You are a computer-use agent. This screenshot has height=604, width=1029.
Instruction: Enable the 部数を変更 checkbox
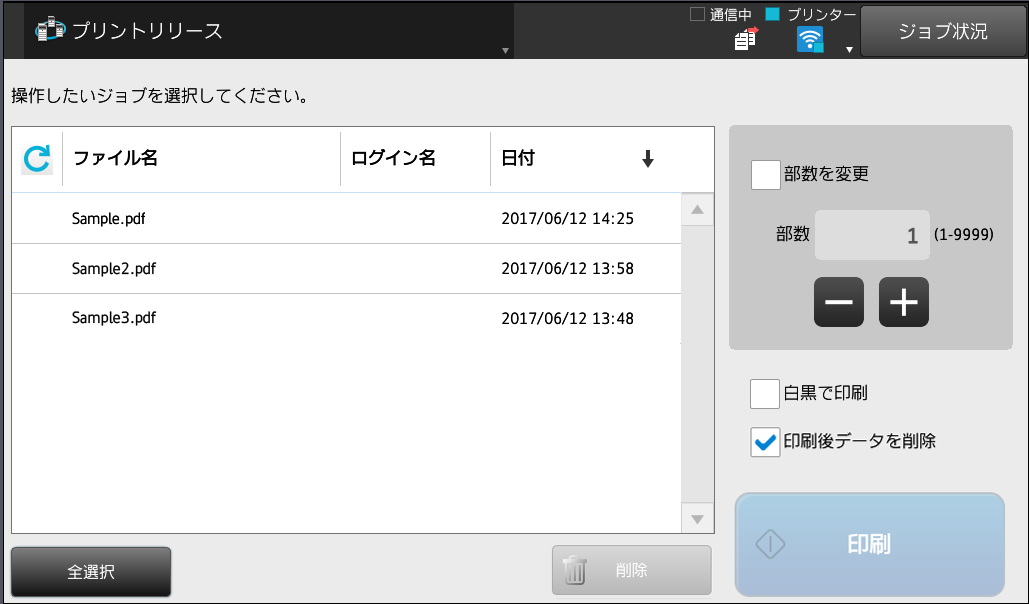pos(765,175)
